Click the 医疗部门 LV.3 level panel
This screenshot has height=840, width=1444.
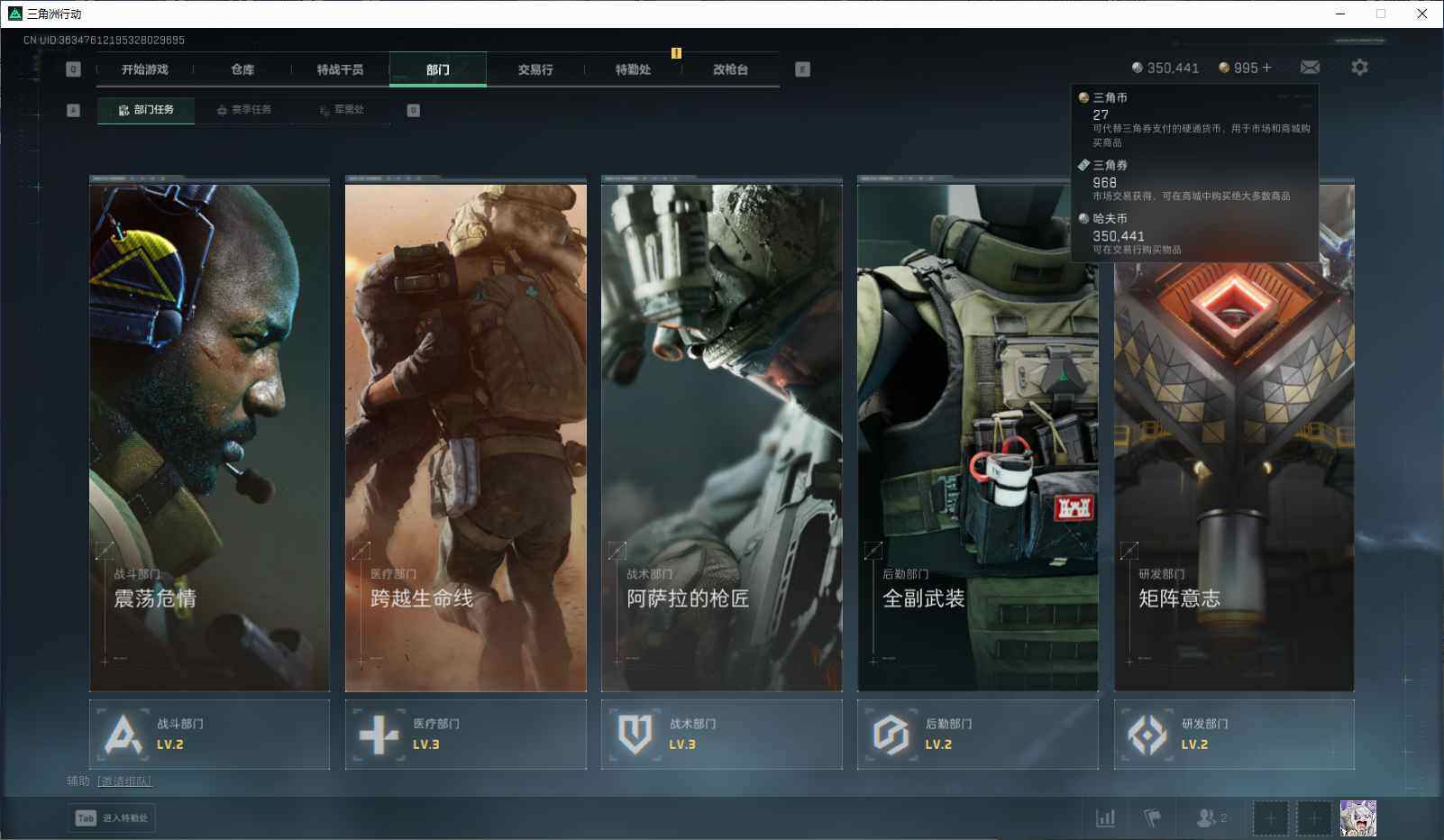(x=466, y=735)
